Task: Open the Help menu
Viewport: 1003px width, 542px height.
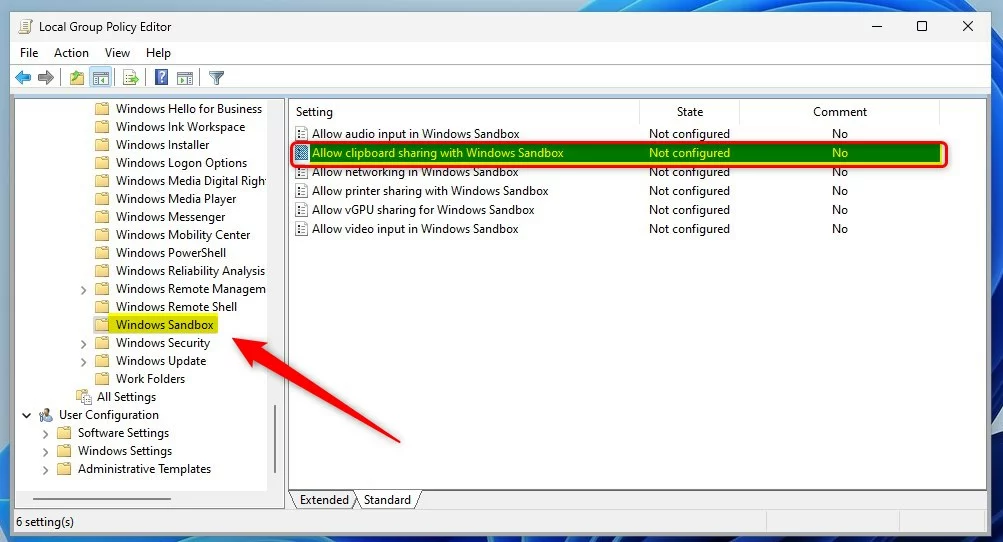Action: [x=158, y=53]
